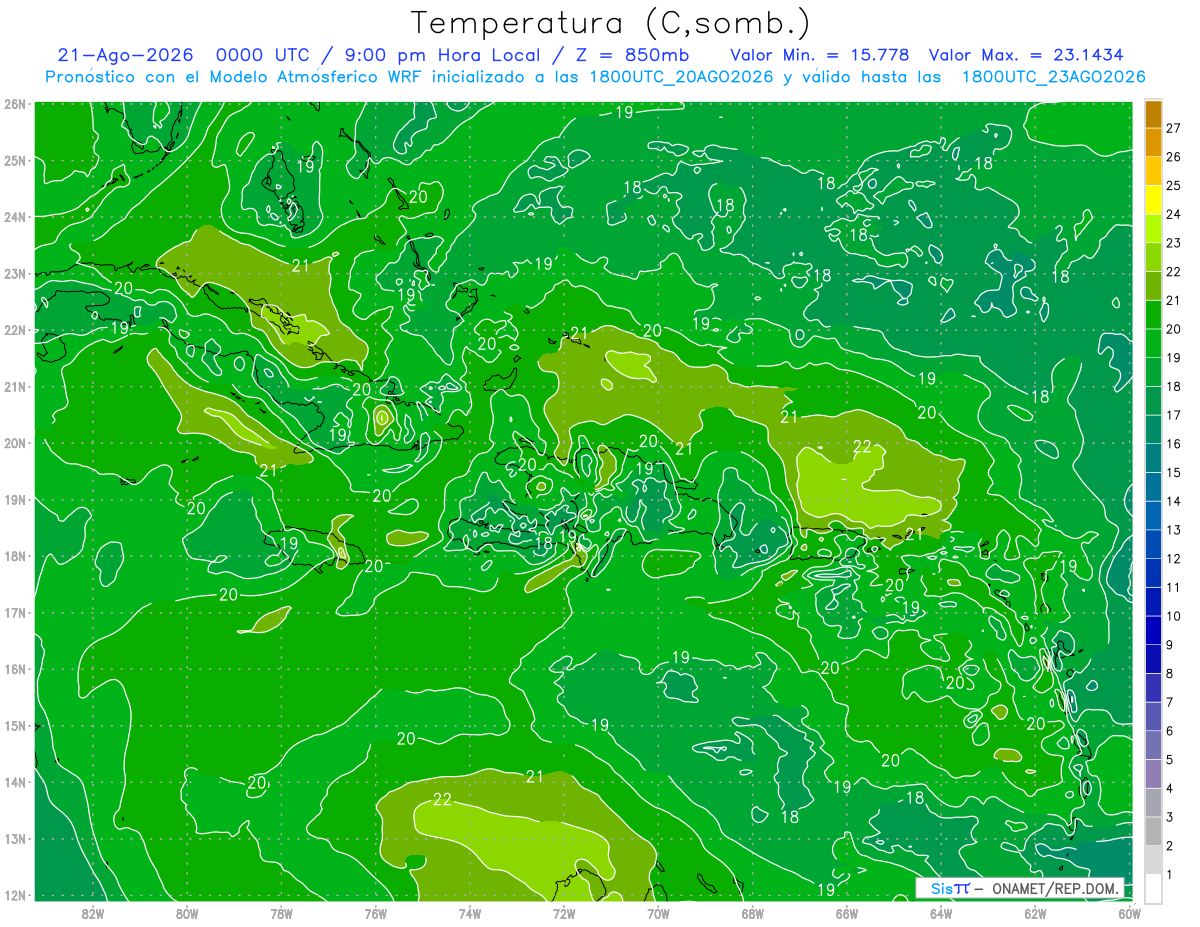The image size is (1200, 927).
Task: Click color scale value 3
Action: click(1170, 817)
